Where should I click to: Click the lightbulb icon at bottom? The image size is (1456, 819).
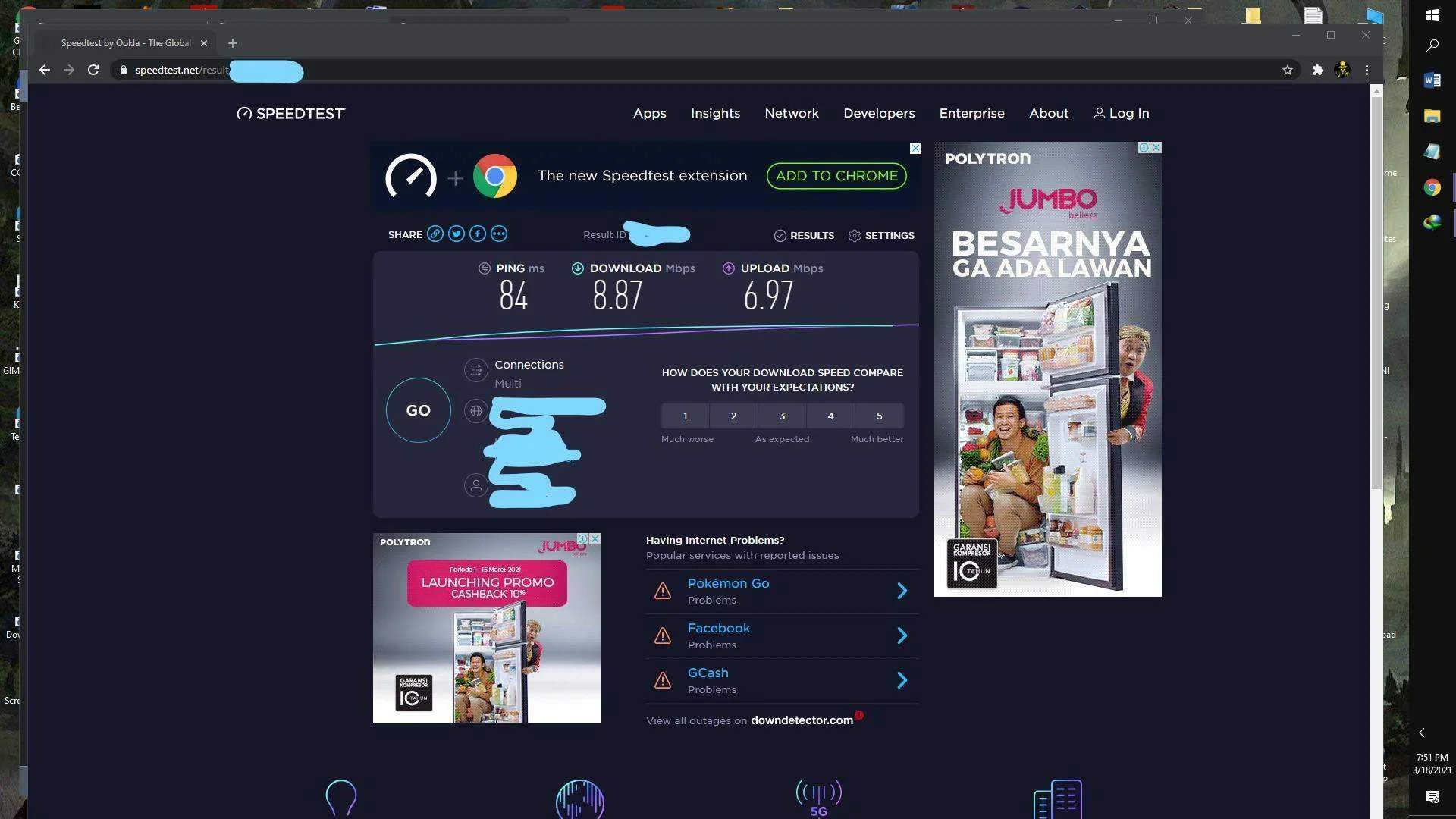click(340, 799)
